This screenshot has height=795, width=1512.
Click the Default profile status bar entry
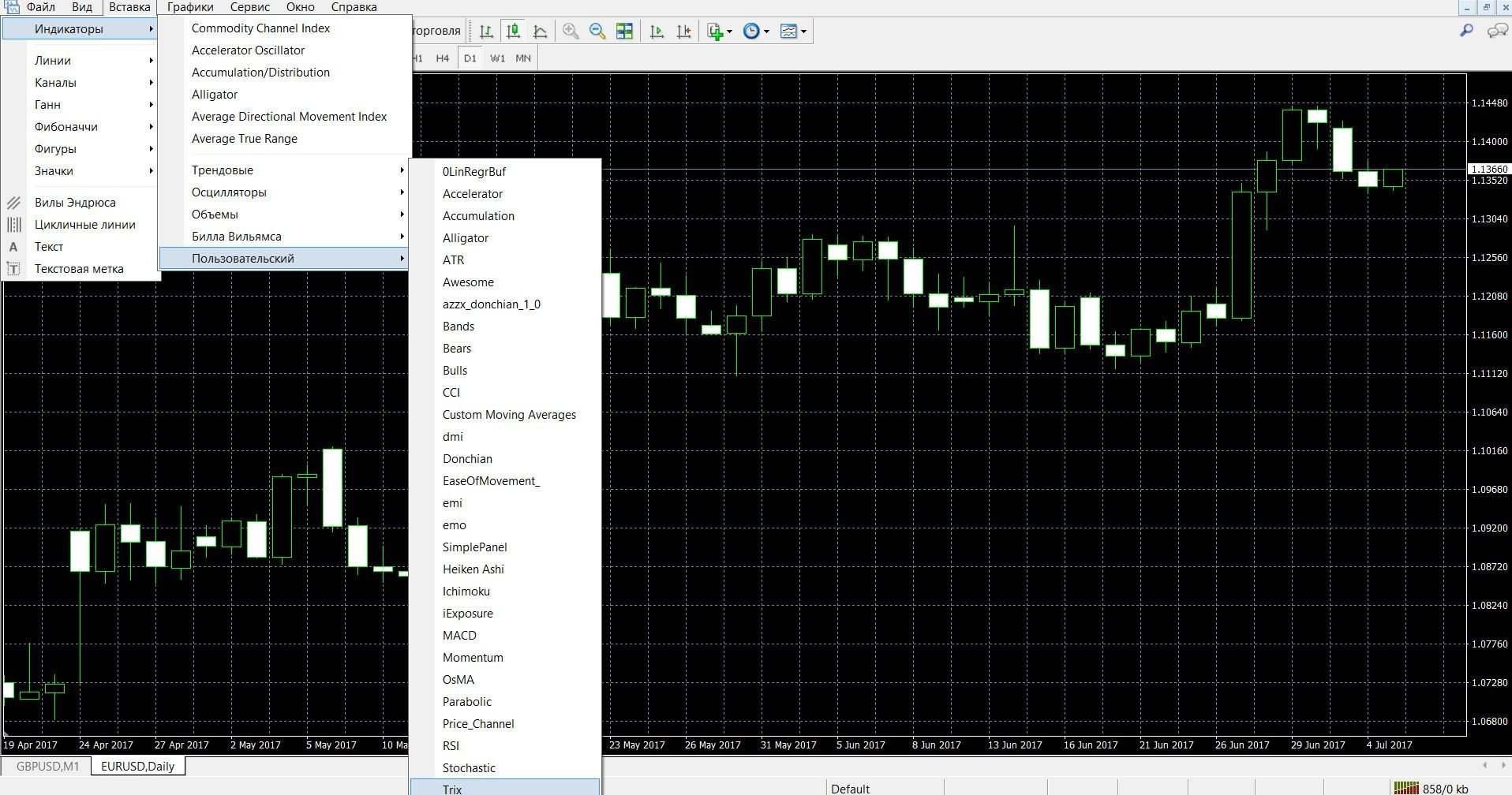pyautogui.click(x=850, y=789)
